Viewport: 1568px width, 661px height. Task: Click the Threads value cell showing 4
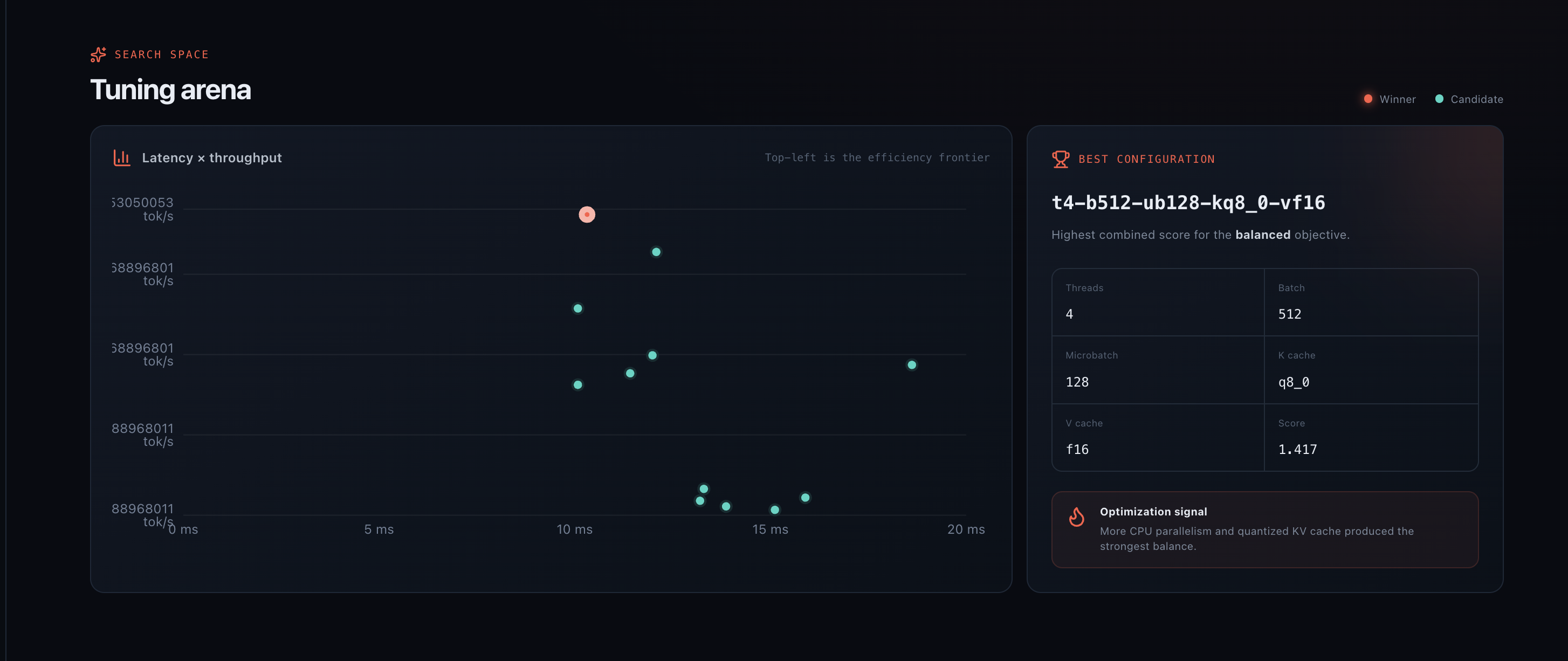point(1158,302)
